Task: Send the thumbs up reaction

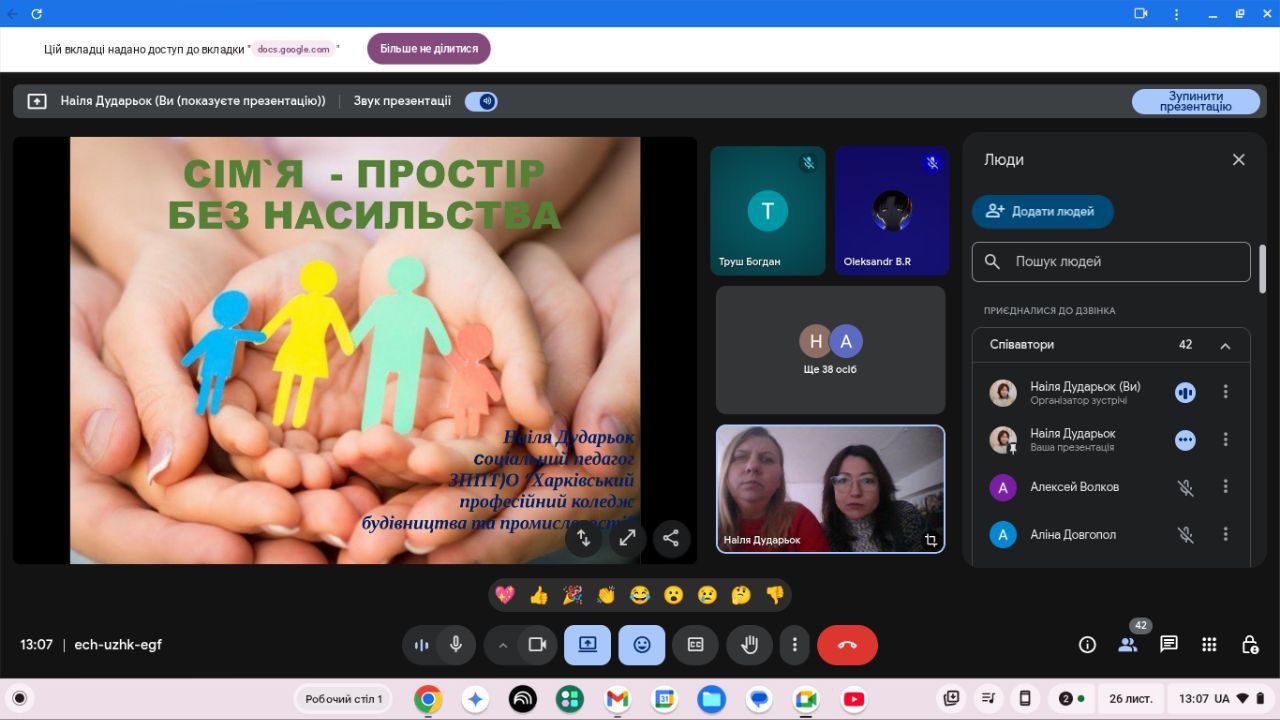Action: [x=539, y=595]
